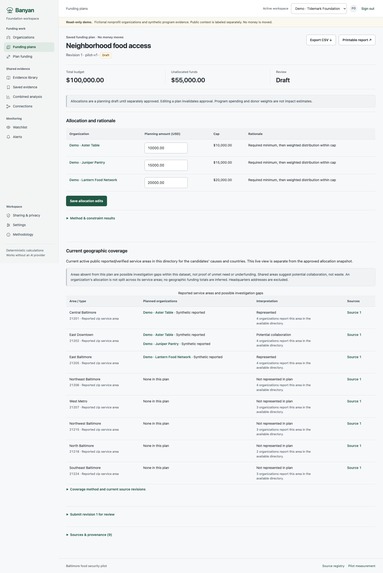Open the Methodology label in the sidebar
The height and width of the screenshot is (573, 383).
coord(23,234)
